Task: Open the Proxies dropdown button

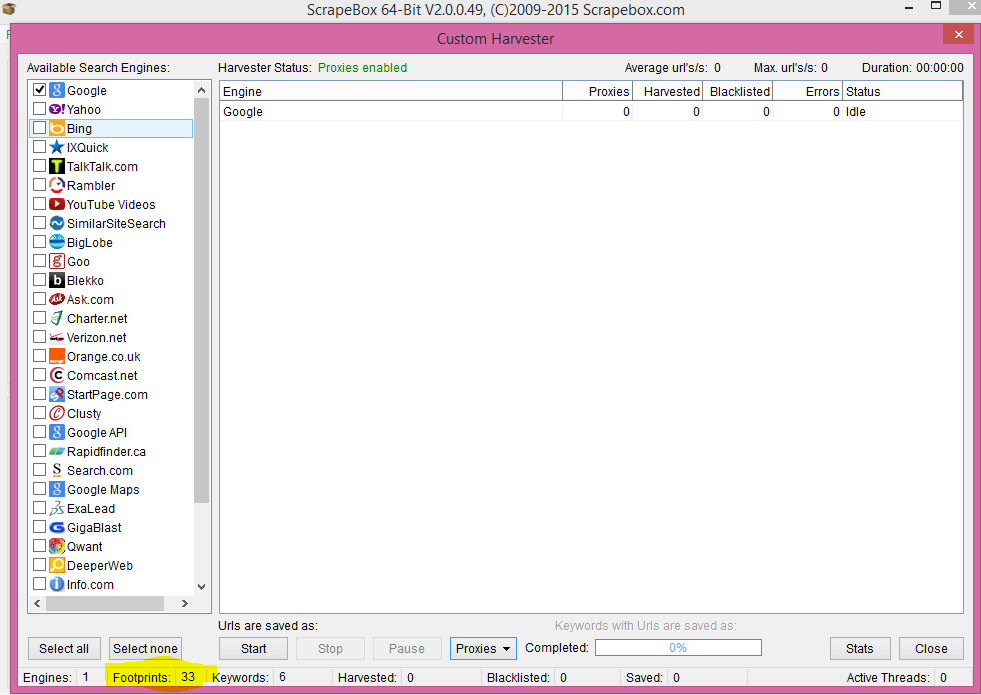Action: click(483, 649)
